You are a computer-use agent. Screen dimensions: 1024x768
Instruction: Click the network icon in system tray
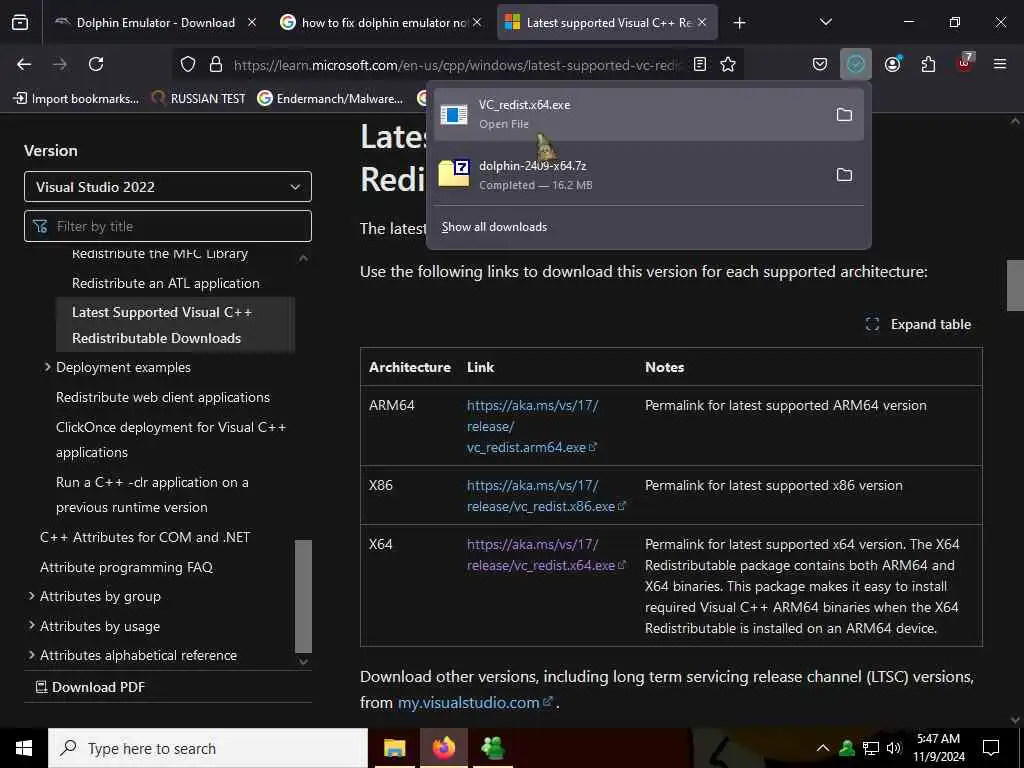(x=871, y=748)
